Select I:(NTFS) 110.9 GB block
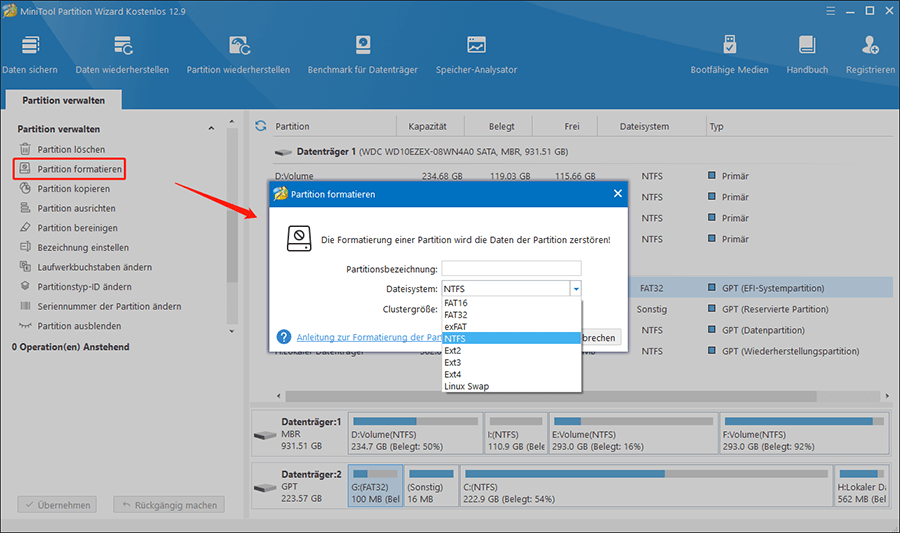Screen dimensions: 900x533 [515, 433]
